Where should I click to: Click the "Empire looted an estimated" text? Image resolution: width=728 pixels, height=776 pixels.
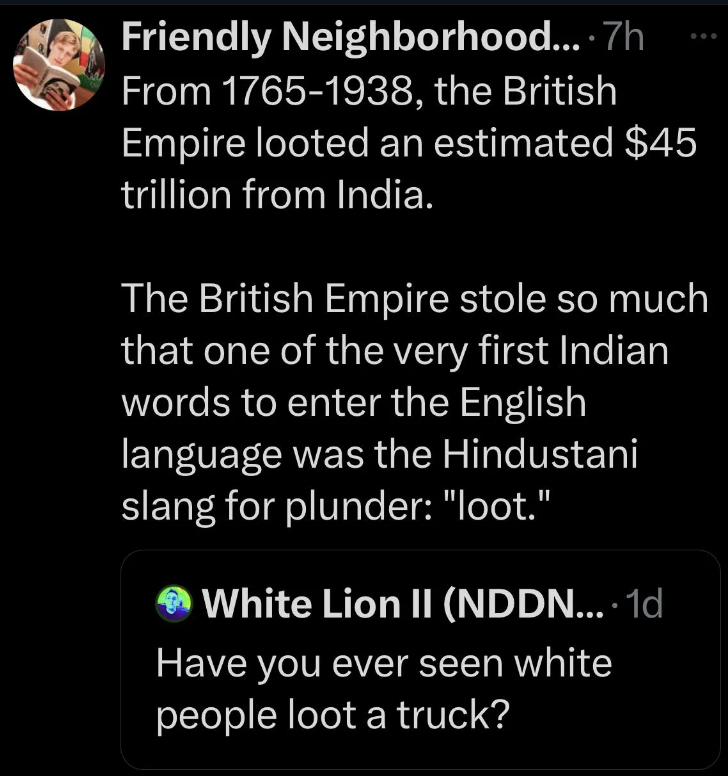coord(366,144)
